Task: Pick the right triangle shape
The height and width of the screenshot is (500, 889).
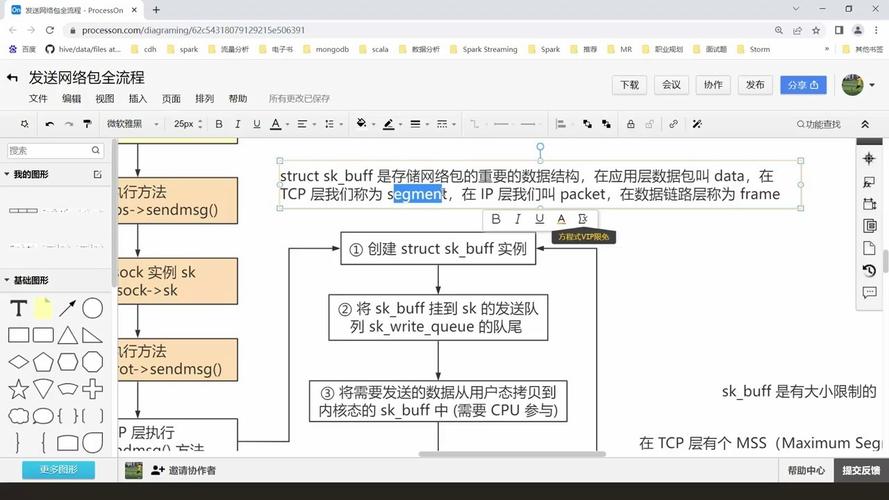Action: 92,335
